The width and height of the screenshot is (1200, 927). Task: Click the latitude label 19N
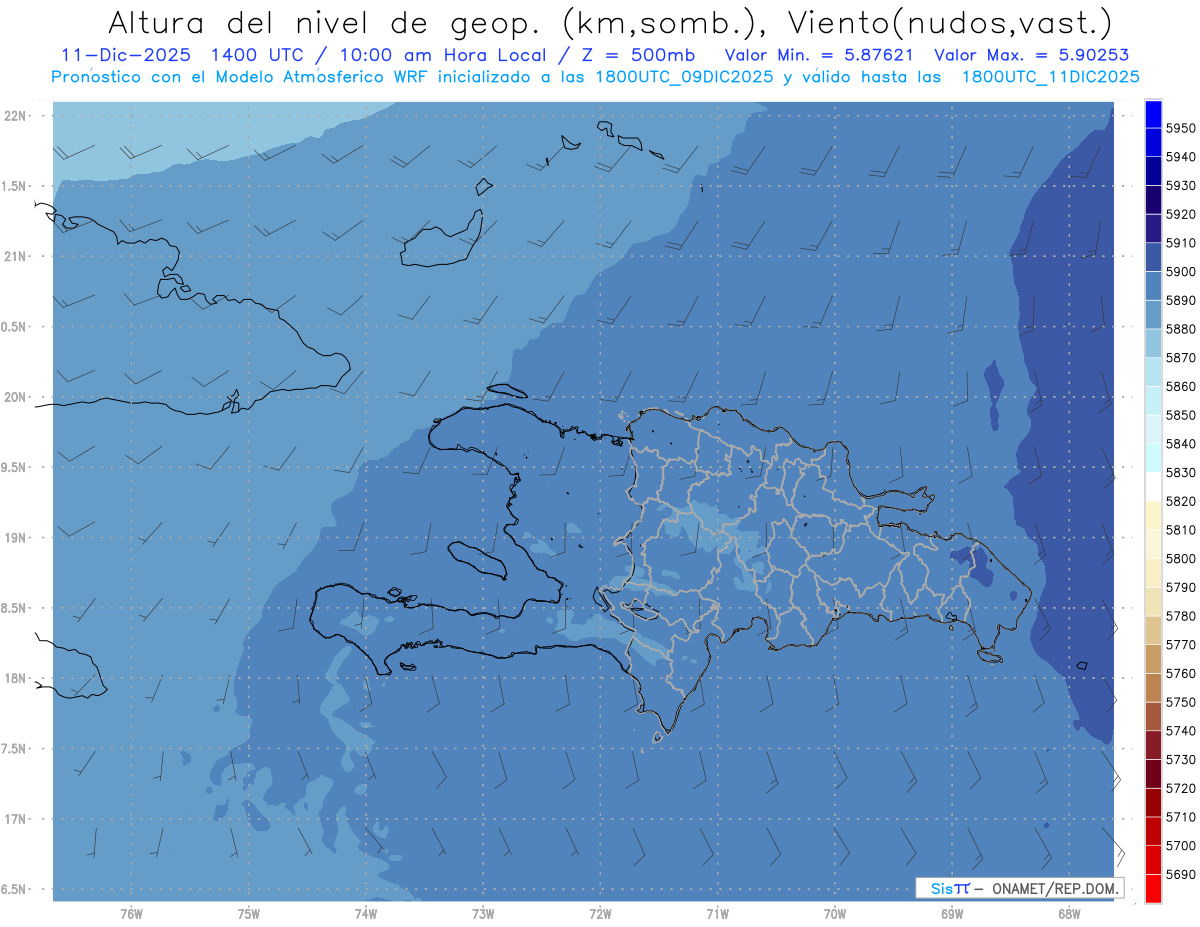coord(15,538)
